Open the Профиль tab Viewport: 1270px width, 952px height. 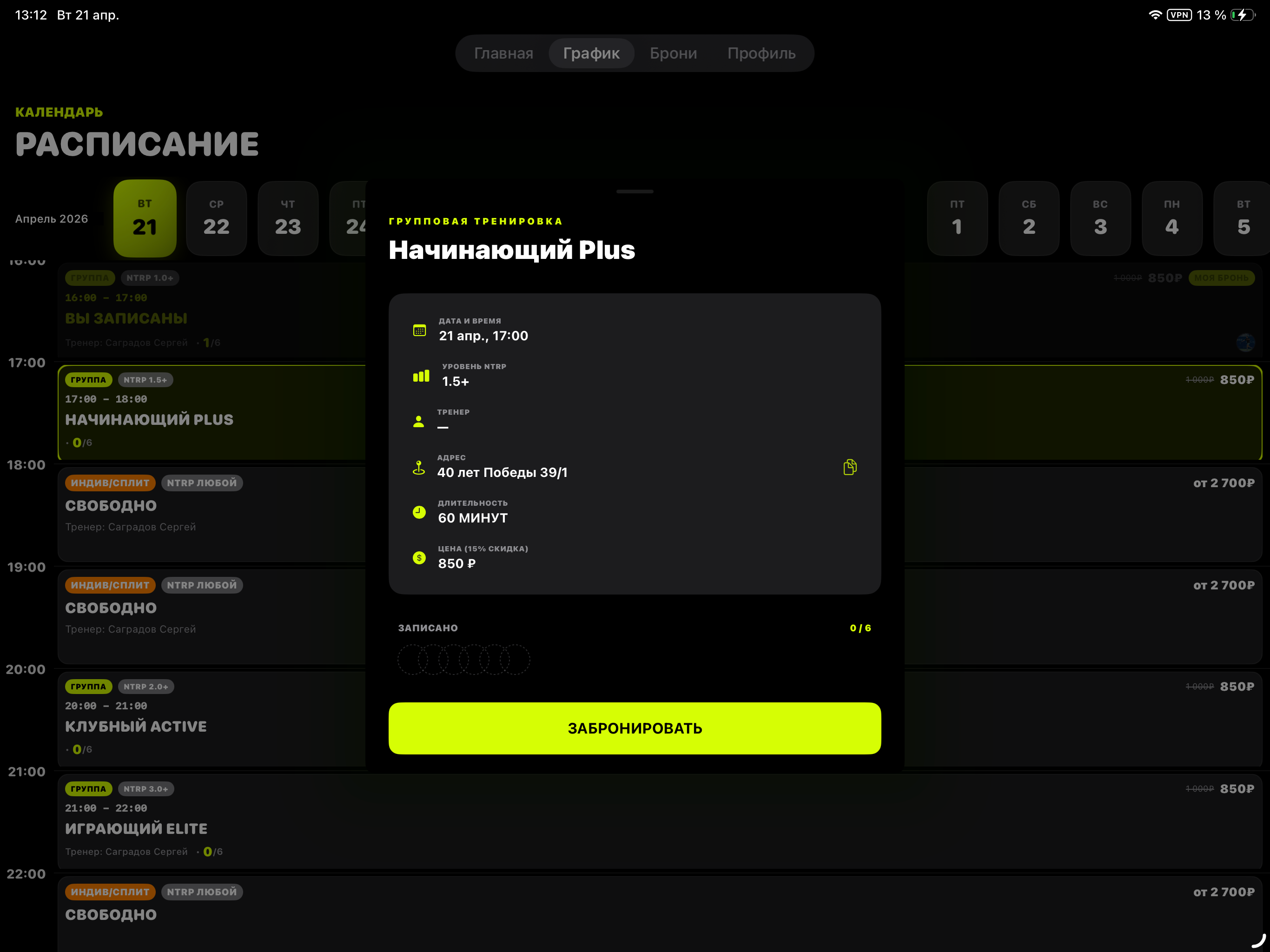click(761, 53)
